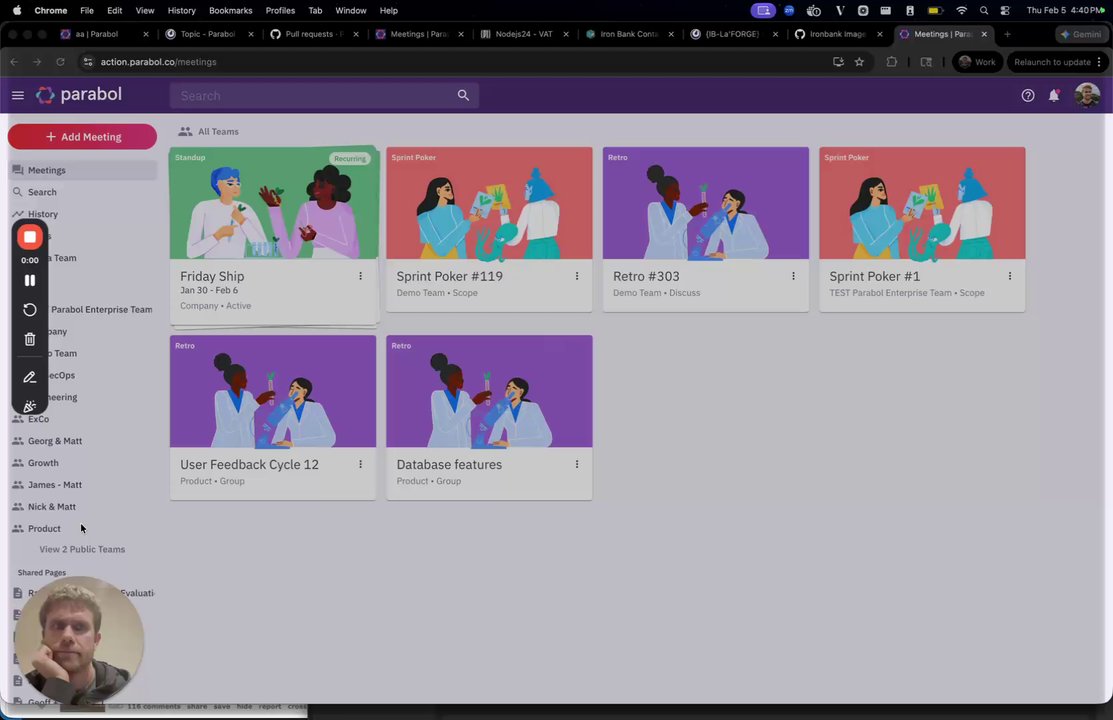Click the search magnifier icon in header
The image size is (1113, 720).
coord(463,95)
